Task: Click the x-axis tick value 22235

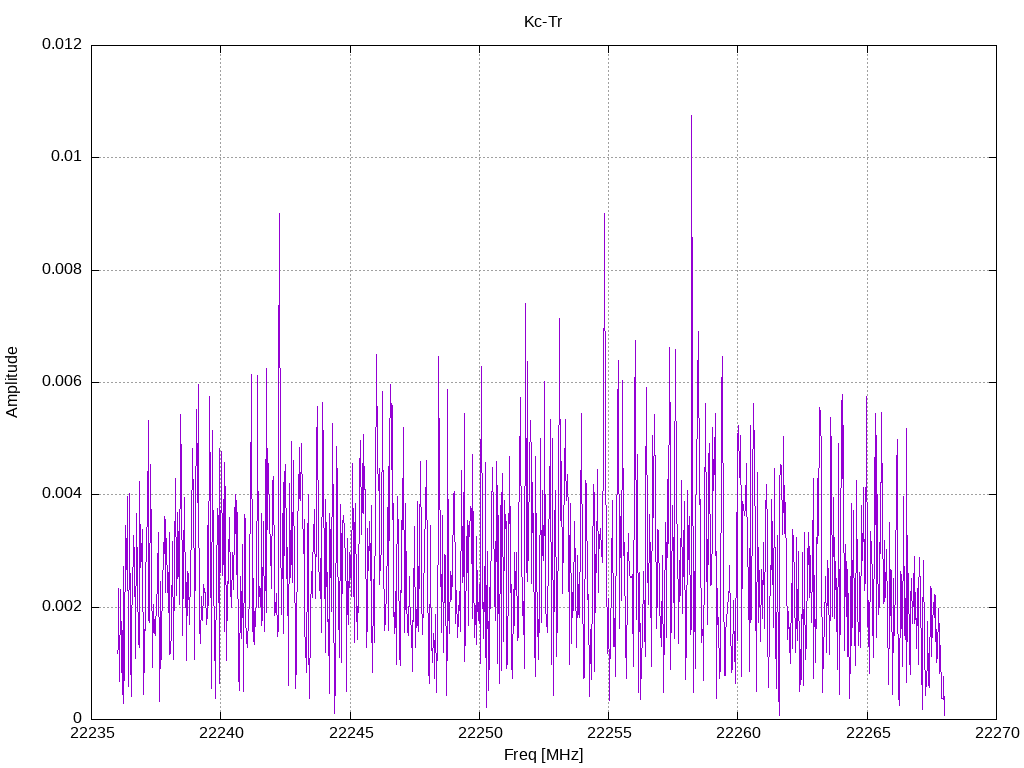Action: (91, 733)
